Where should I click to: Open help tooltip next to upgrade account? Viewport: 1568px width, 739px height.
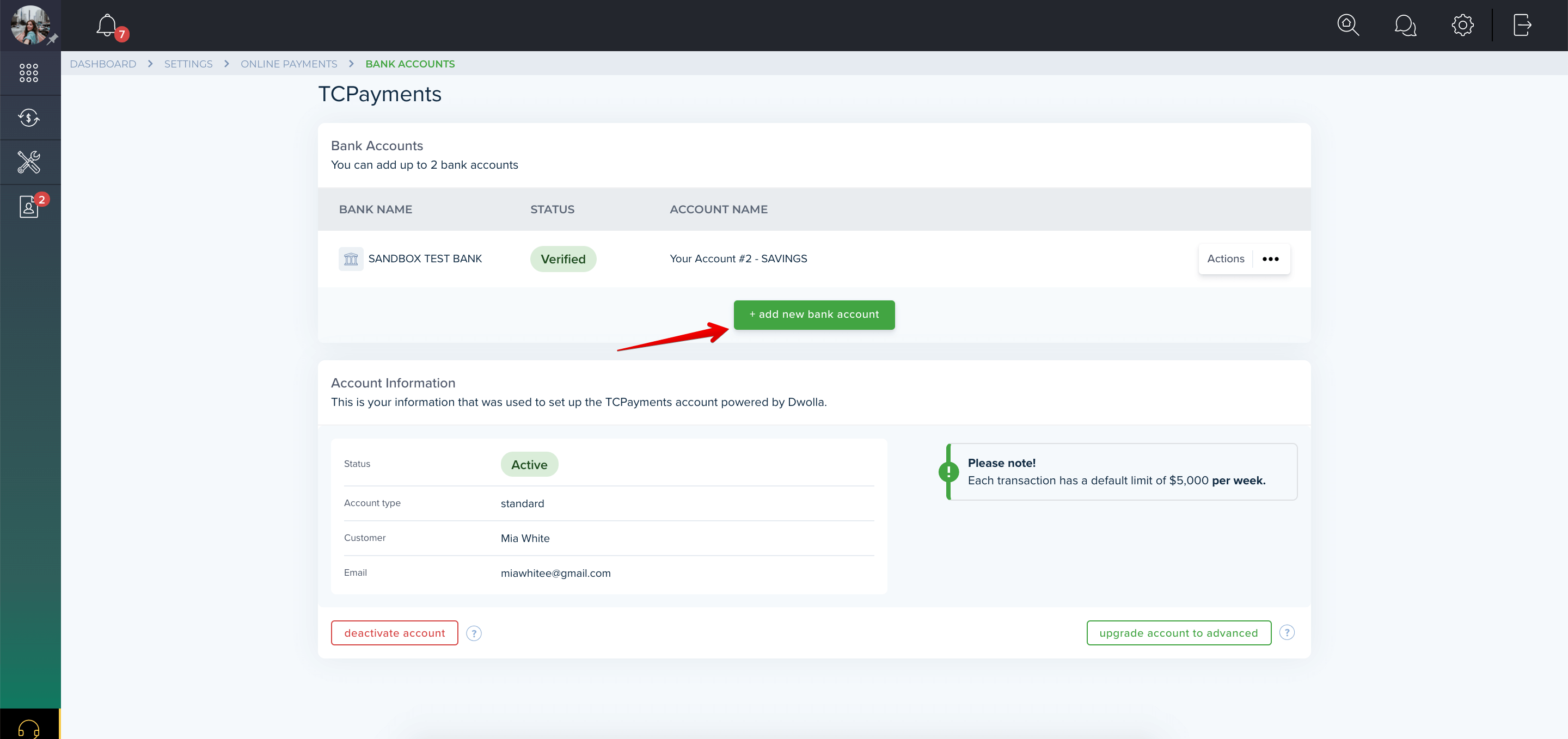pyautogui.click(x=1287, y=632)
